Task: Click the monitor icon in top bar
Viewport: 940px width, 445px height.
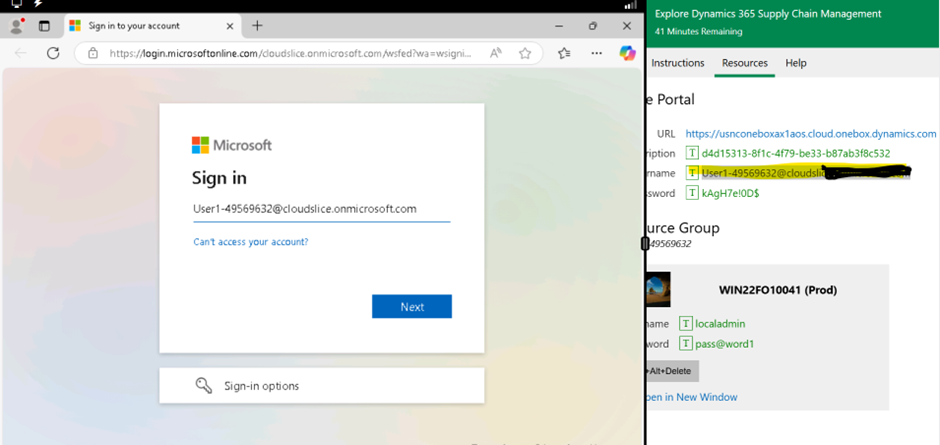Action: click(16, 4)
